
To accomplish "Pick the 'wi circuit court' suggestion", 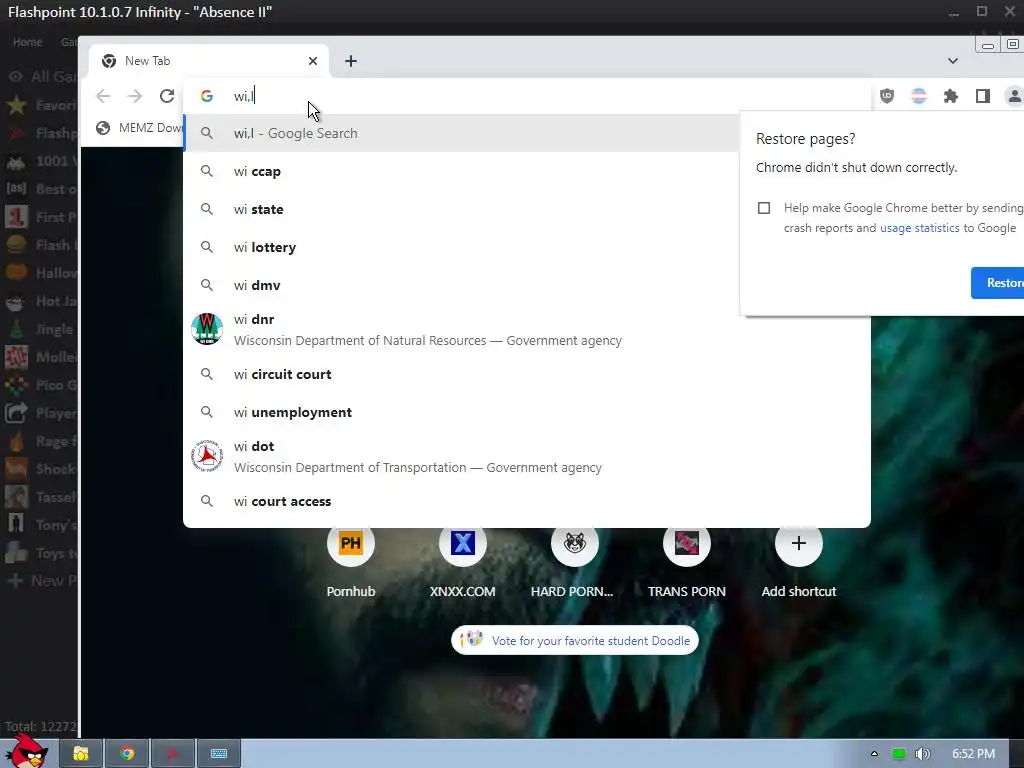I will [527, 374].
